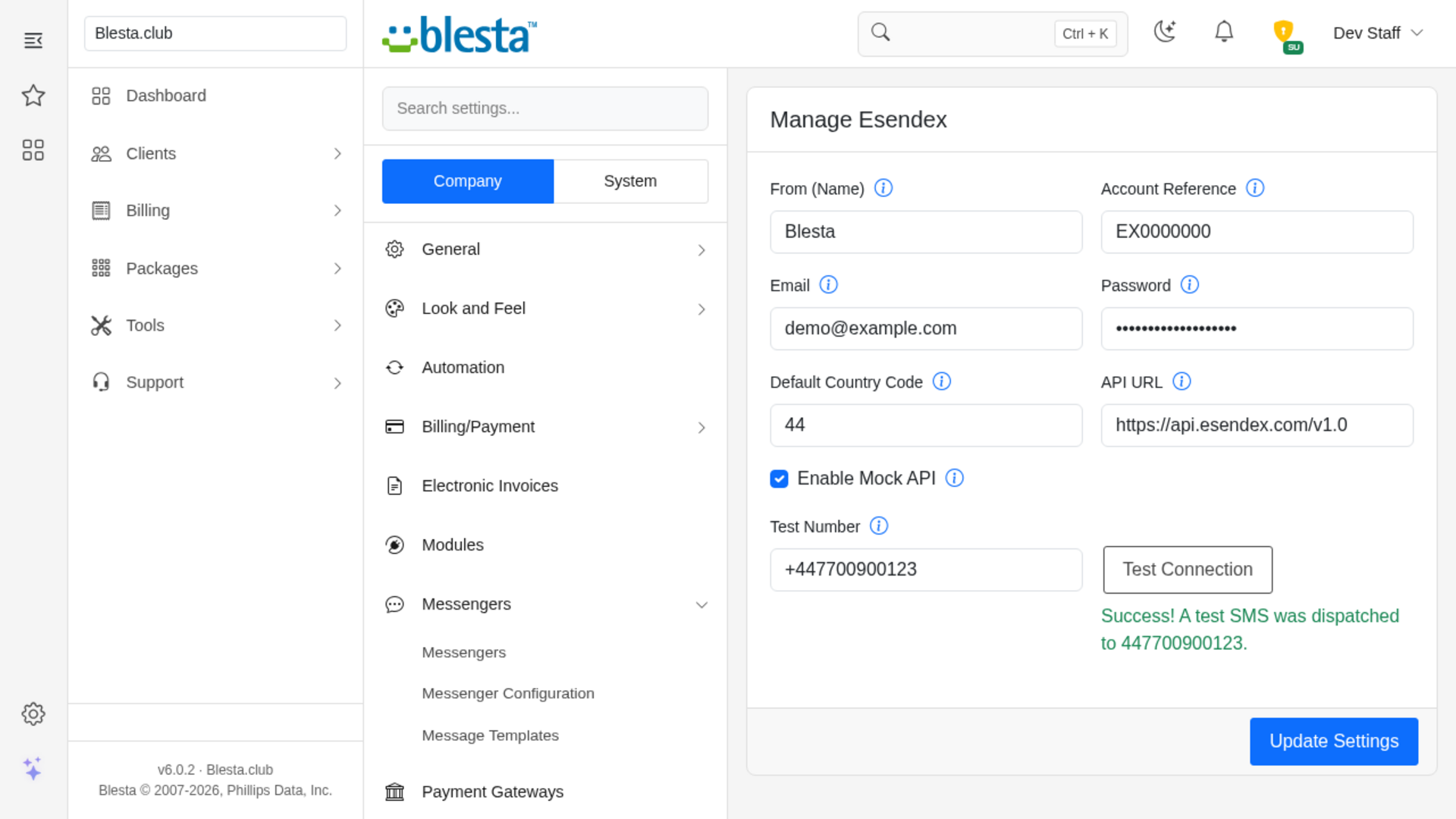Click the Billing list icon
The height and width of the screenshot is (819, 1456).
click(x=101, y=211)
